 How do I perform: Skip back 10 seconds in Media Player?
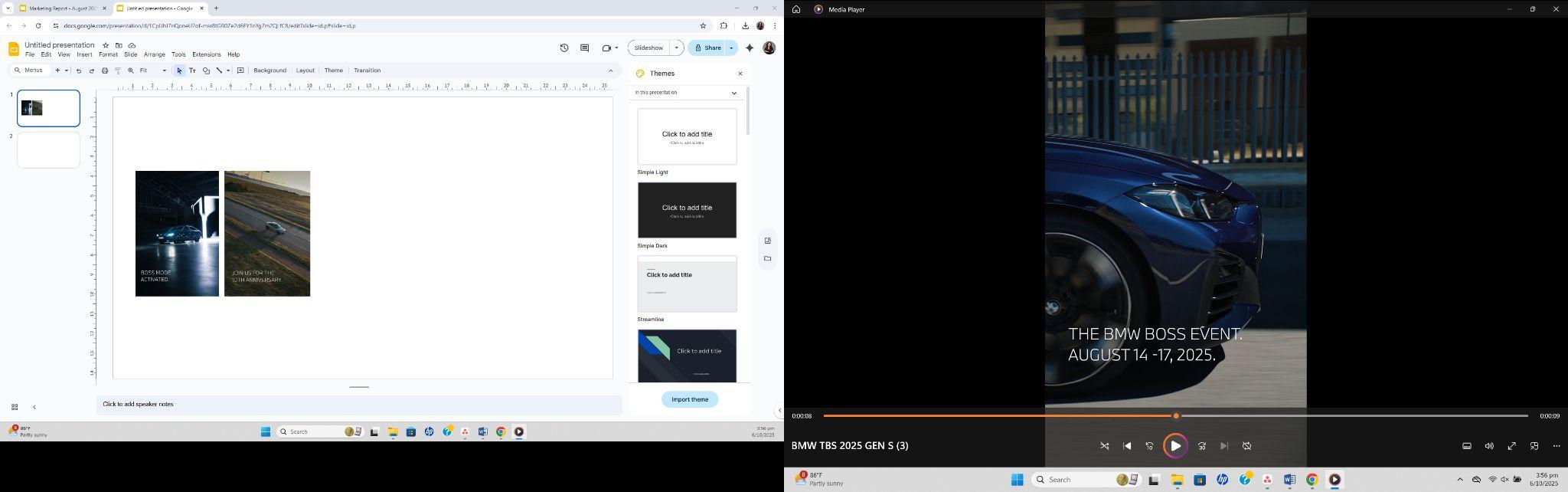(x=1149, y=446)
